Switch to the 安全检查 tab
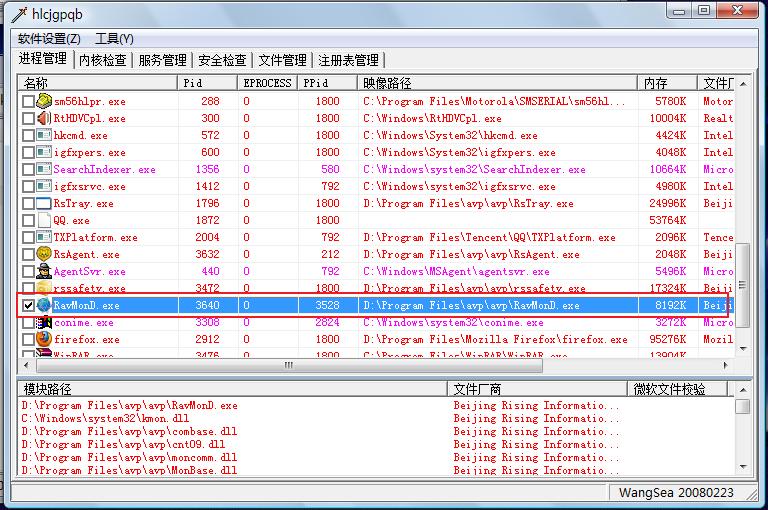 click(x=222, y=60)
